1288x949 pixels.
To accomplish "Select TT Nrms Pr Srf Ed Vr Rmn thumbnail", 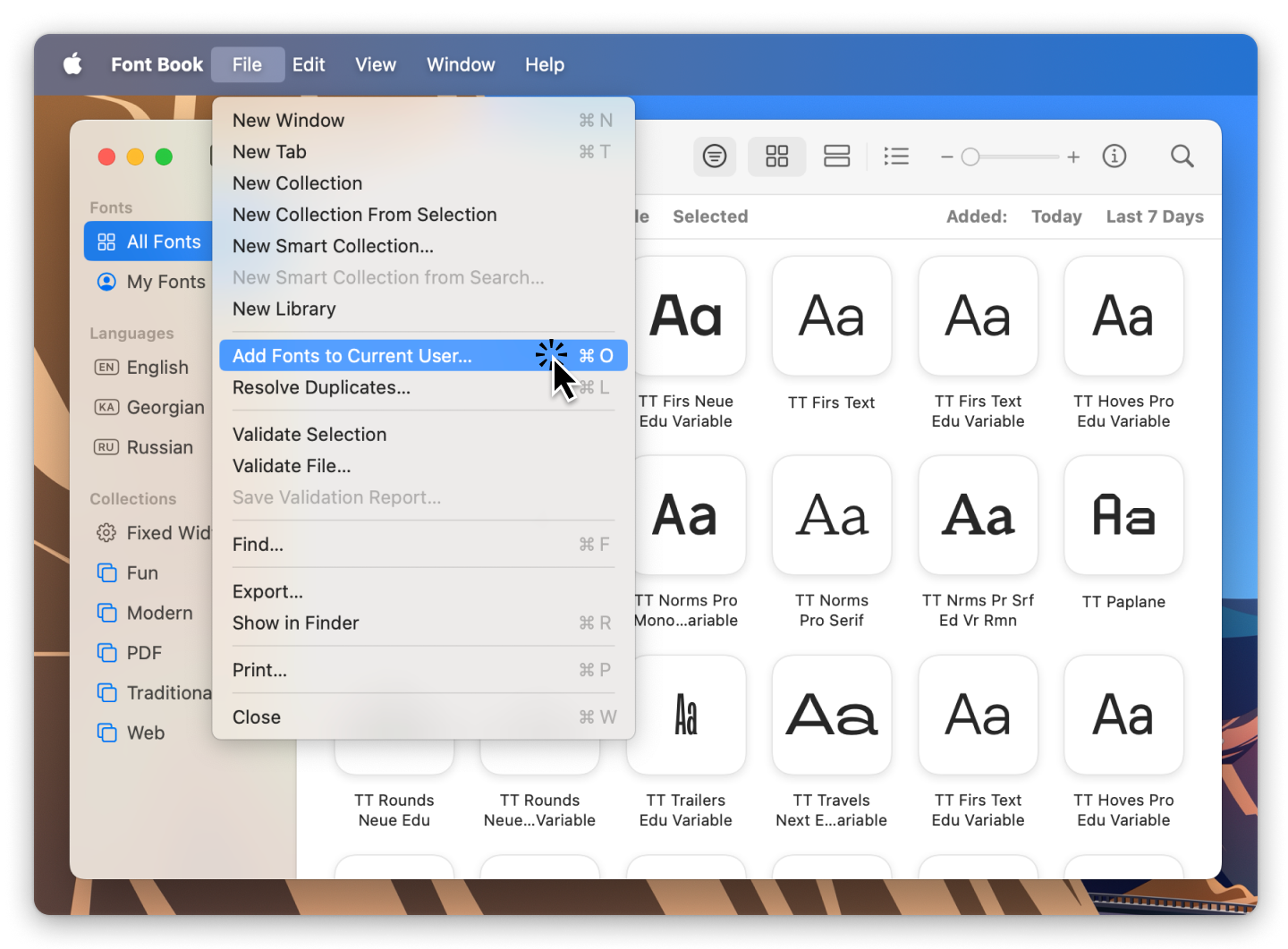I will pos(978,515).
